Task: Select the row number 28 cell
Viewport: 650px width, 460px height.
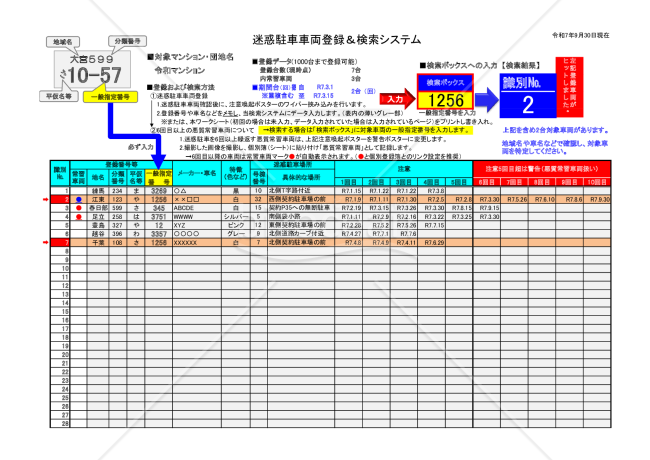Action: click(60, 424)
